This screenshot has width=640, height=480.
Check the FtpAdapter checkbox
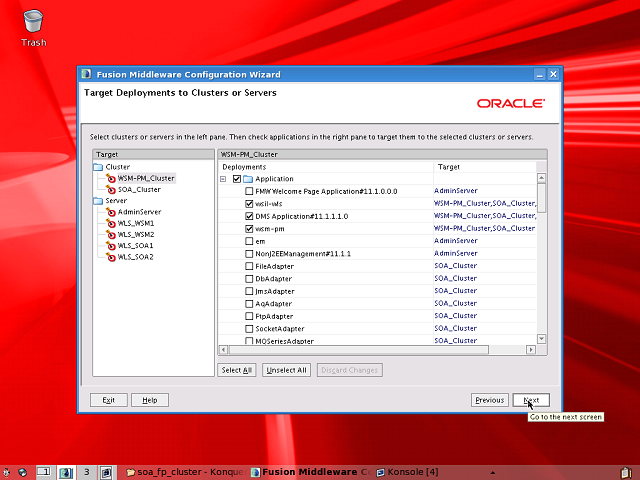click(249, 316)
